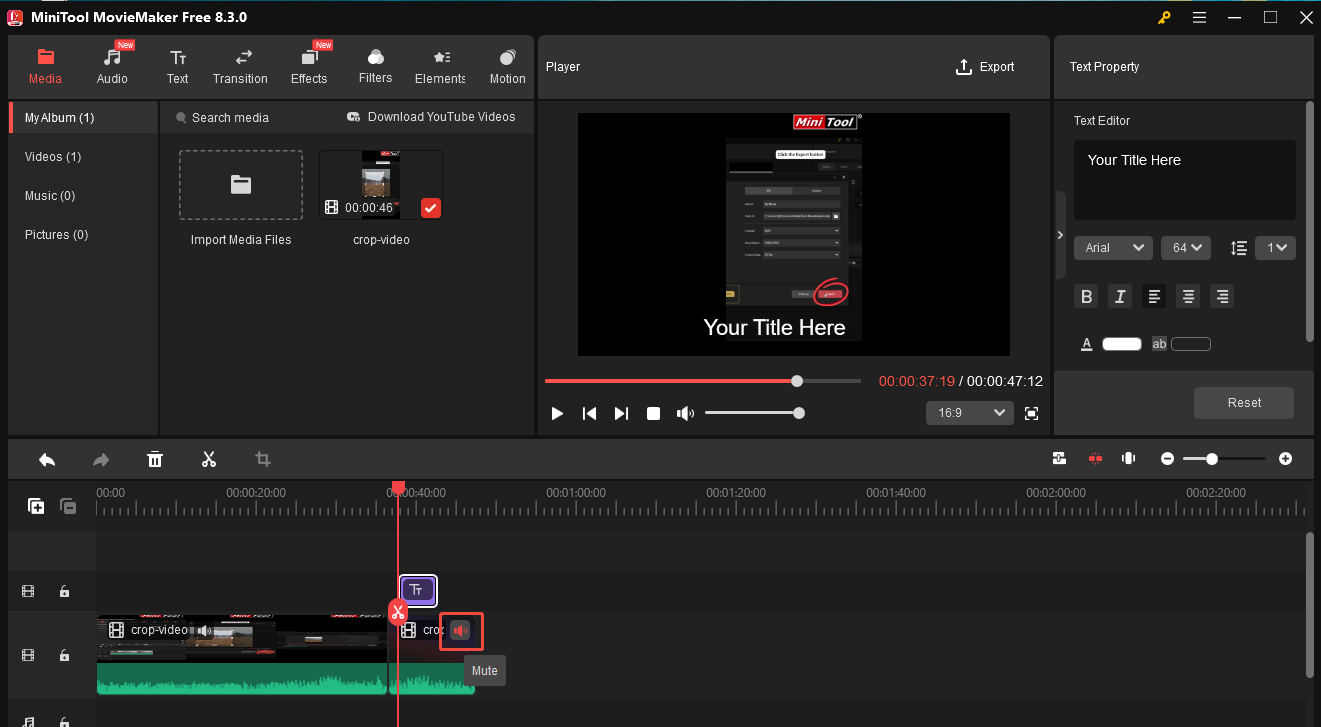
Task: Add a new track with the plus icon
Action: pyautogui.click(x=36, y=506)
